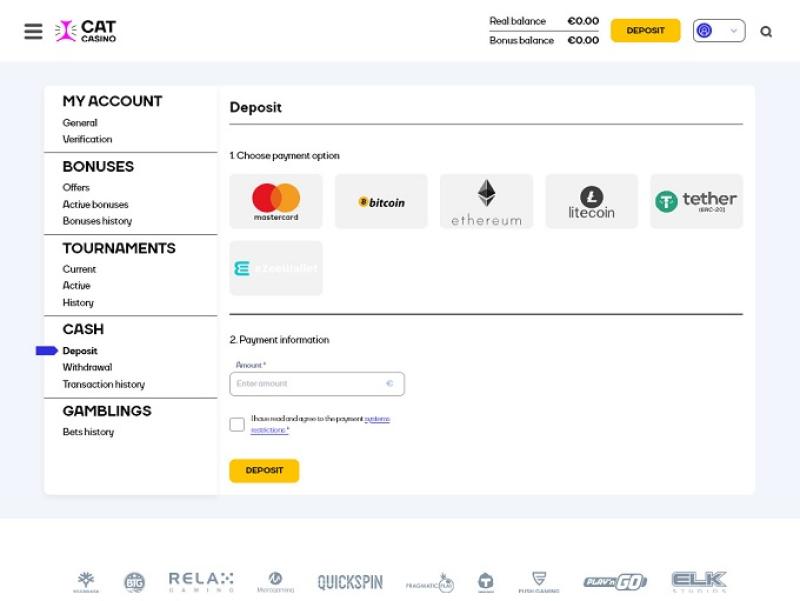Pick Litecoin payment option

click(591, 201)
